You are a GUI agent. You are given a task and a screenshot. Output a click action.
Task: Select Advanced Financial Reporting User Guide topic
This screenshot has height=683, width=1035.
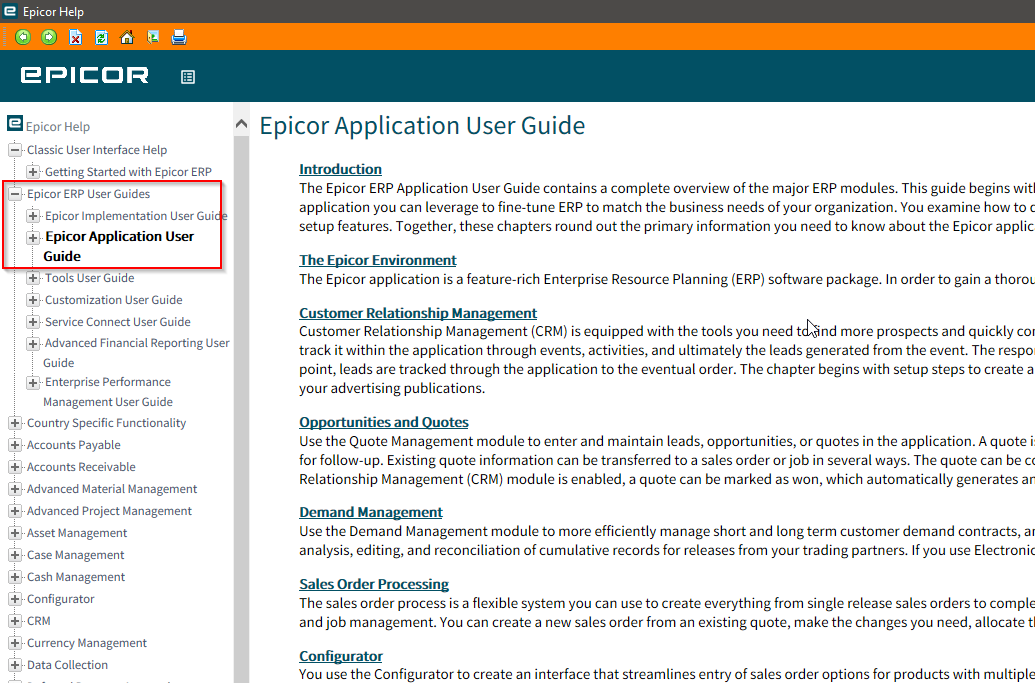click(x=137, y=352)
